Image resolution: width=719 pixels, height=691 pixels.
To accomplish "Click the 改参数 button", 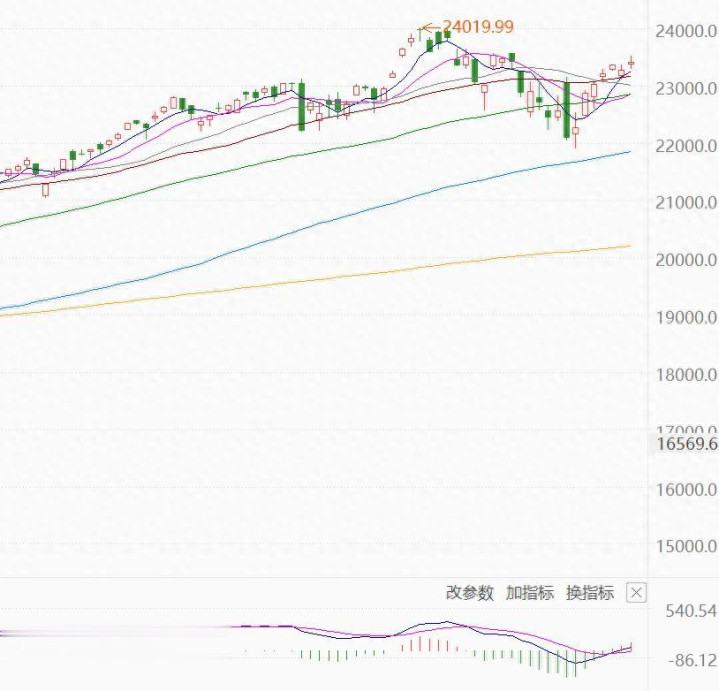I will click(470, 593).
